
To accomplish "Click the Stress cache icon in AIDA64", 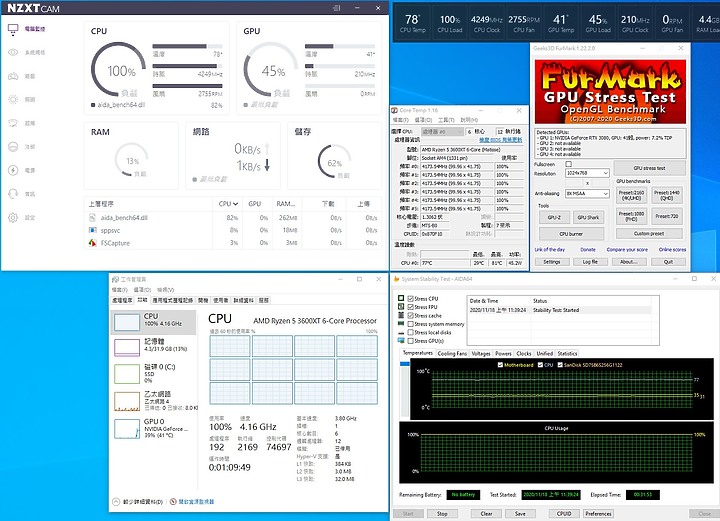I will 401,315.
